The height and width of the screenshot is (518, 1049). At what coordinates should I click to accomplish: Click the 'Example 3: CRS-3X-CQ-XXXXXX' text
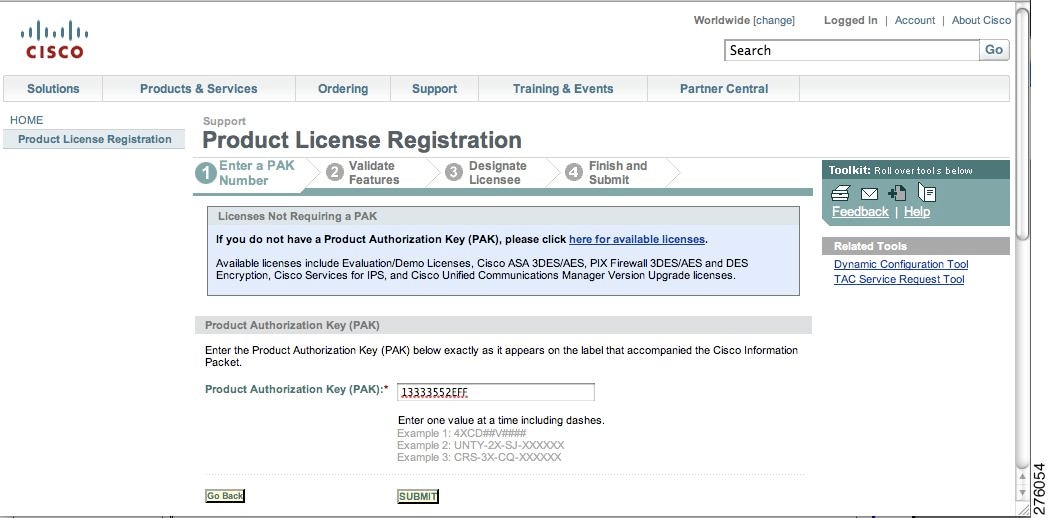[479, 457]
